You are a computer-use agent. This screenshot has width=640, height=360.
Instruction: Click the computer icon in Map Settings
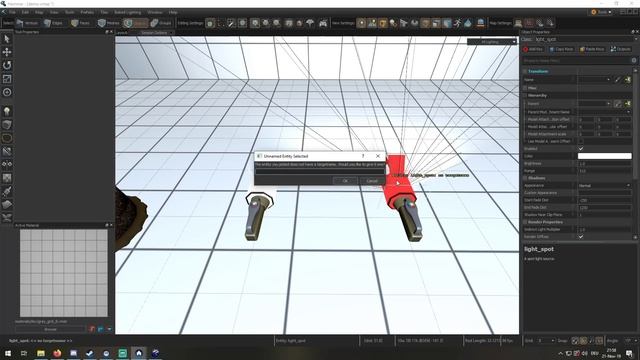coord(518,23)
